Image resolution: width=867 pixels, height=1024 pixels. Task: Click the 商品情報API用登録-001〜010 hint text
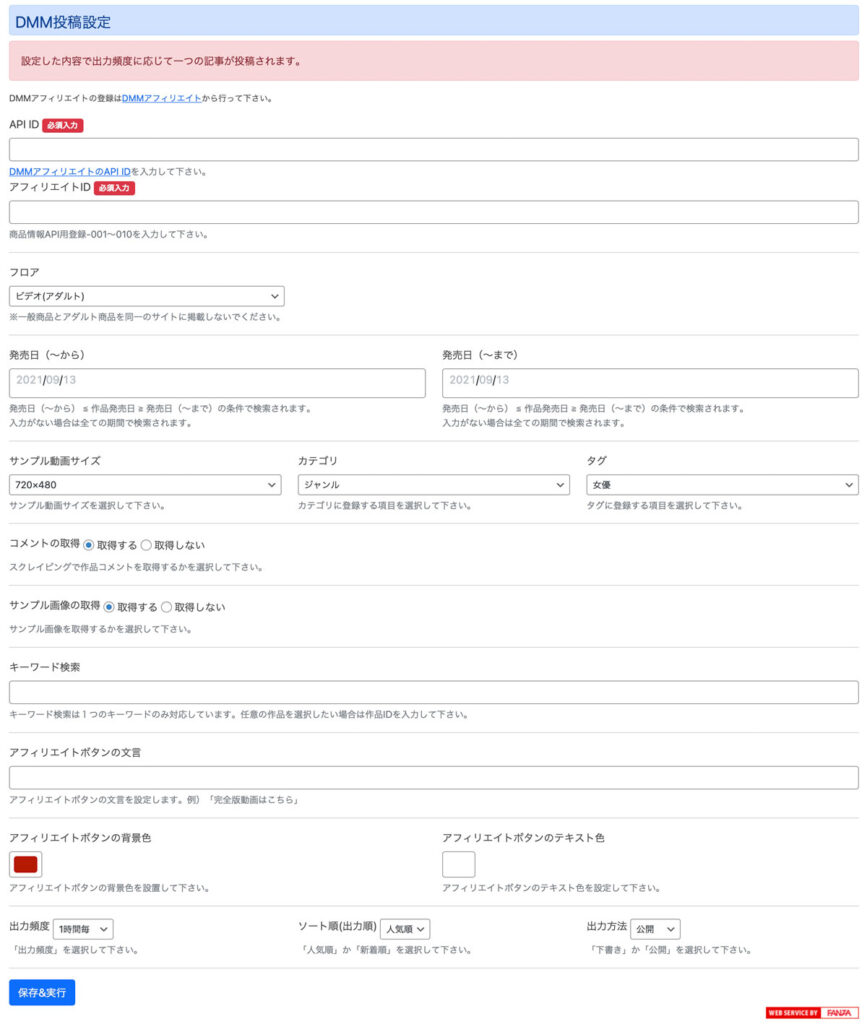[108, 234]
